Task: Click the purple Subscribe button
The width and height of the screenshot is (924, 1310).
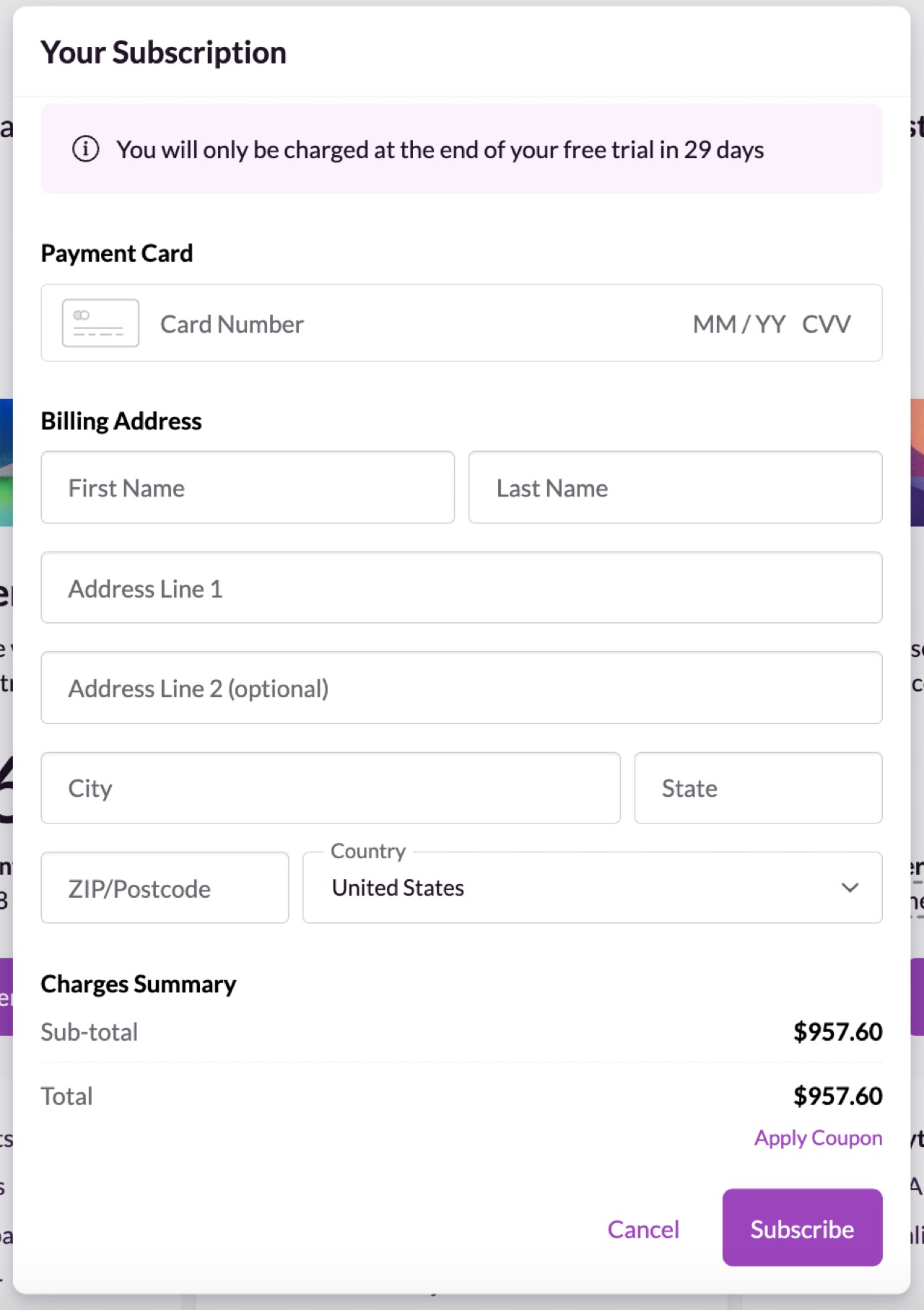Action: [802, 1228]
